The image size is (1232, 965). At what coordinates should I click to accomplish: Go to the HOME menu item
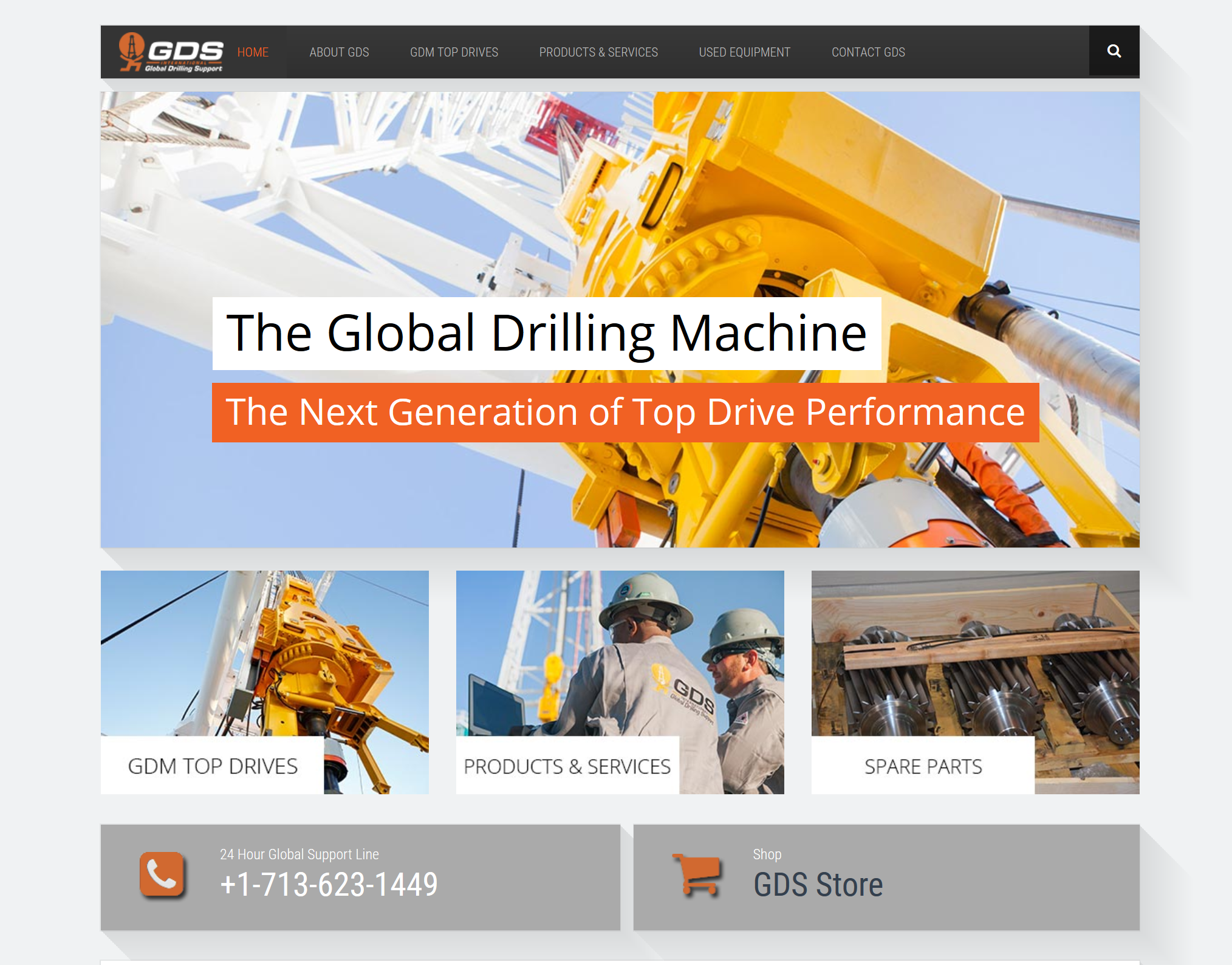click(253, 52)
